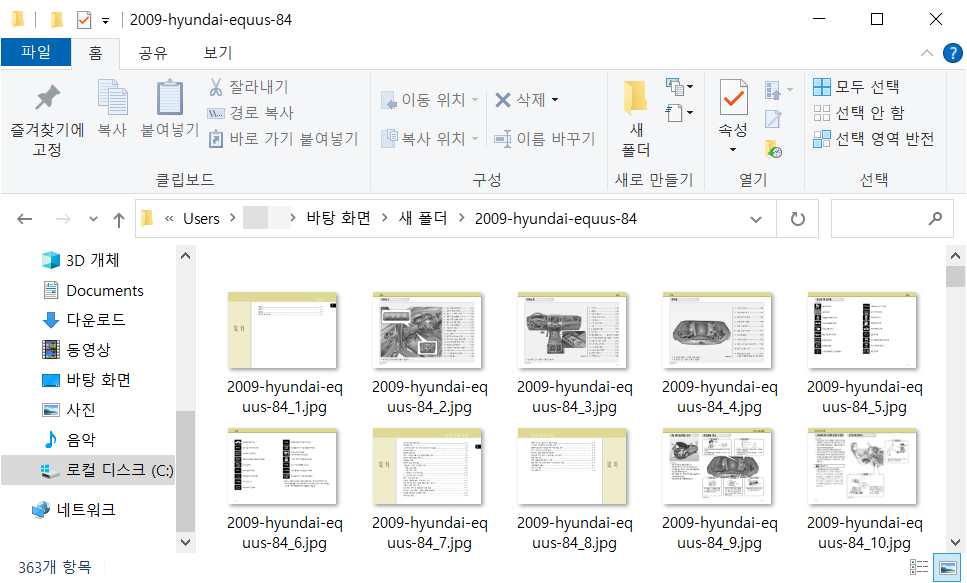Image resolution: width=967 pixels, height=583 pixels.
Task: Collapse the ribbon with chevron
Action: coord(926,53)
